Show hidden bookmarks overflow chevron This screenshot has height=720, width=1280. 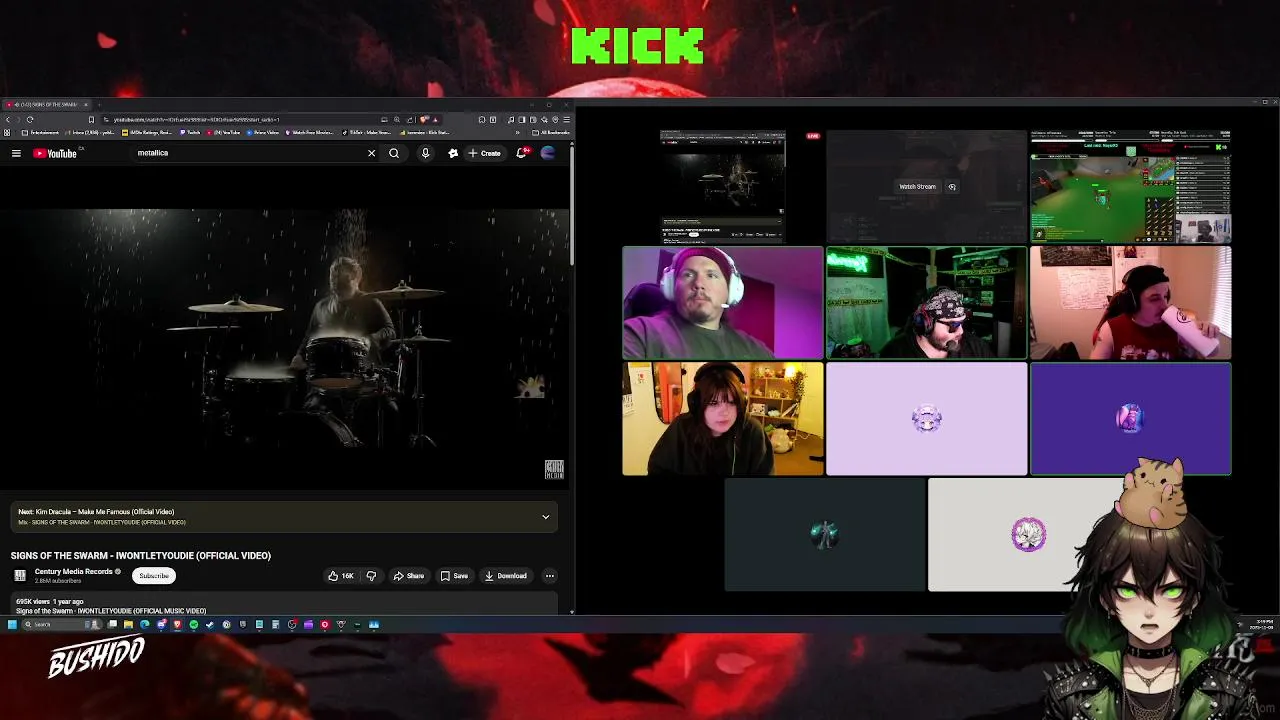[x=517, y=132]
